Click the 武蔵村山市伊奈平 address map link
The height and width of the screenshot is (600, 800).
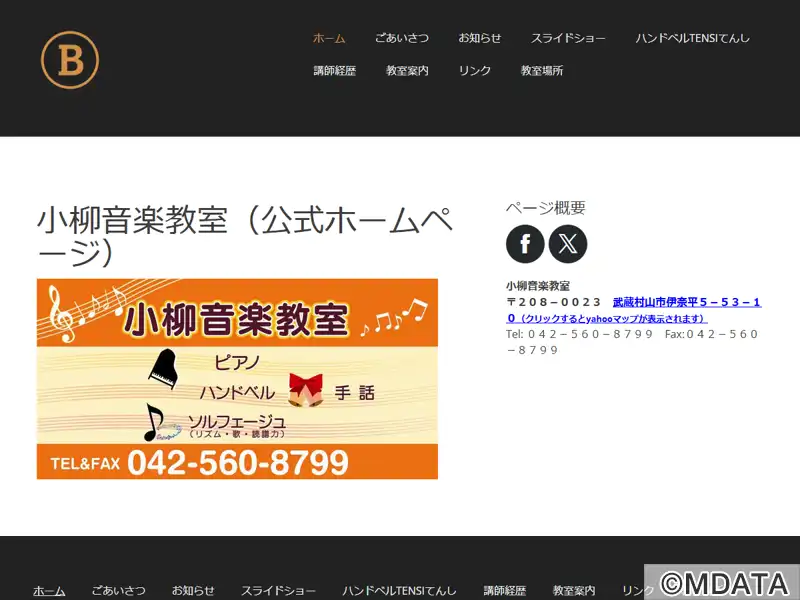coord(634,310)
